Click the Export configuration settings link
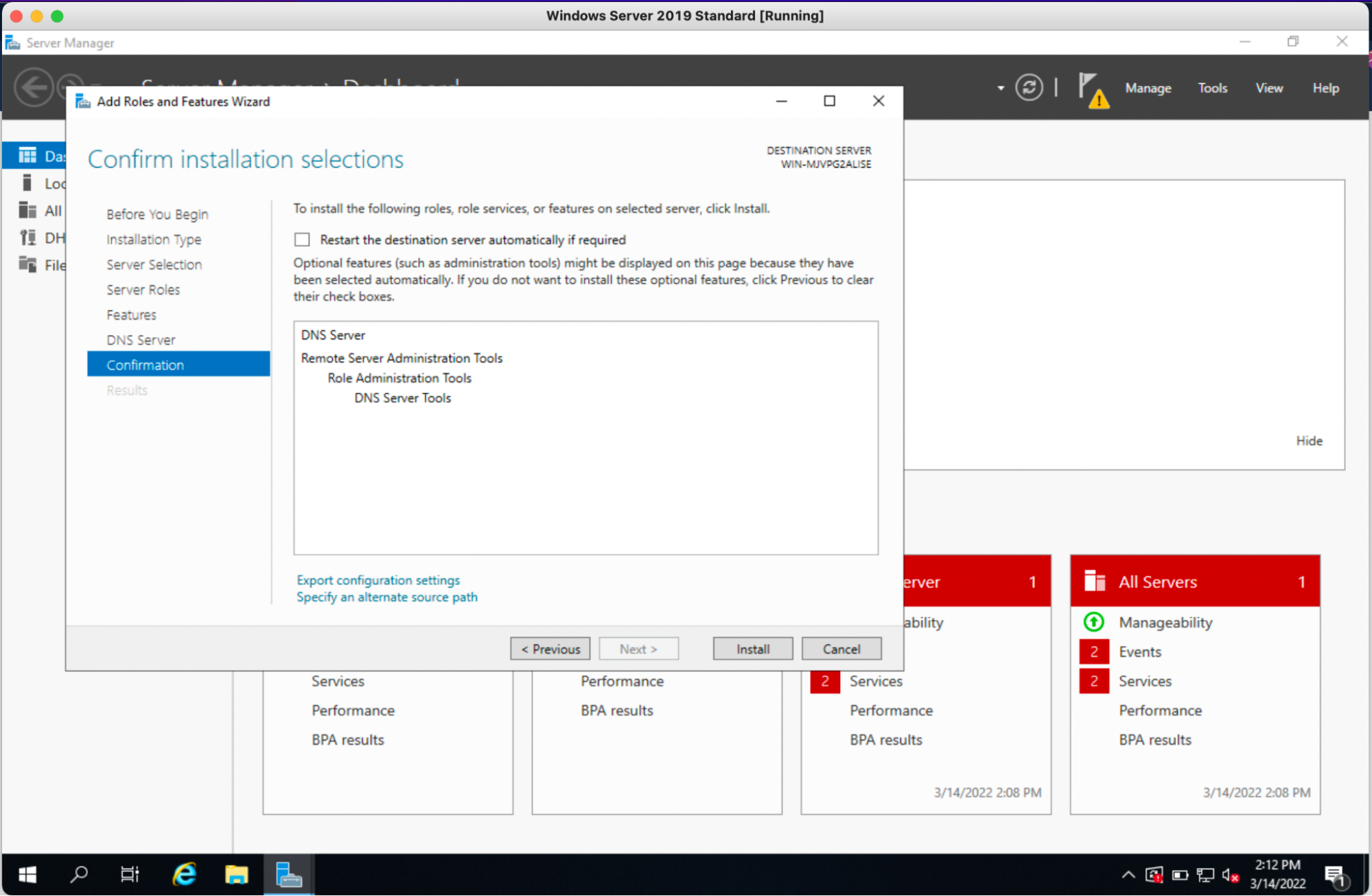 point(377,579)
